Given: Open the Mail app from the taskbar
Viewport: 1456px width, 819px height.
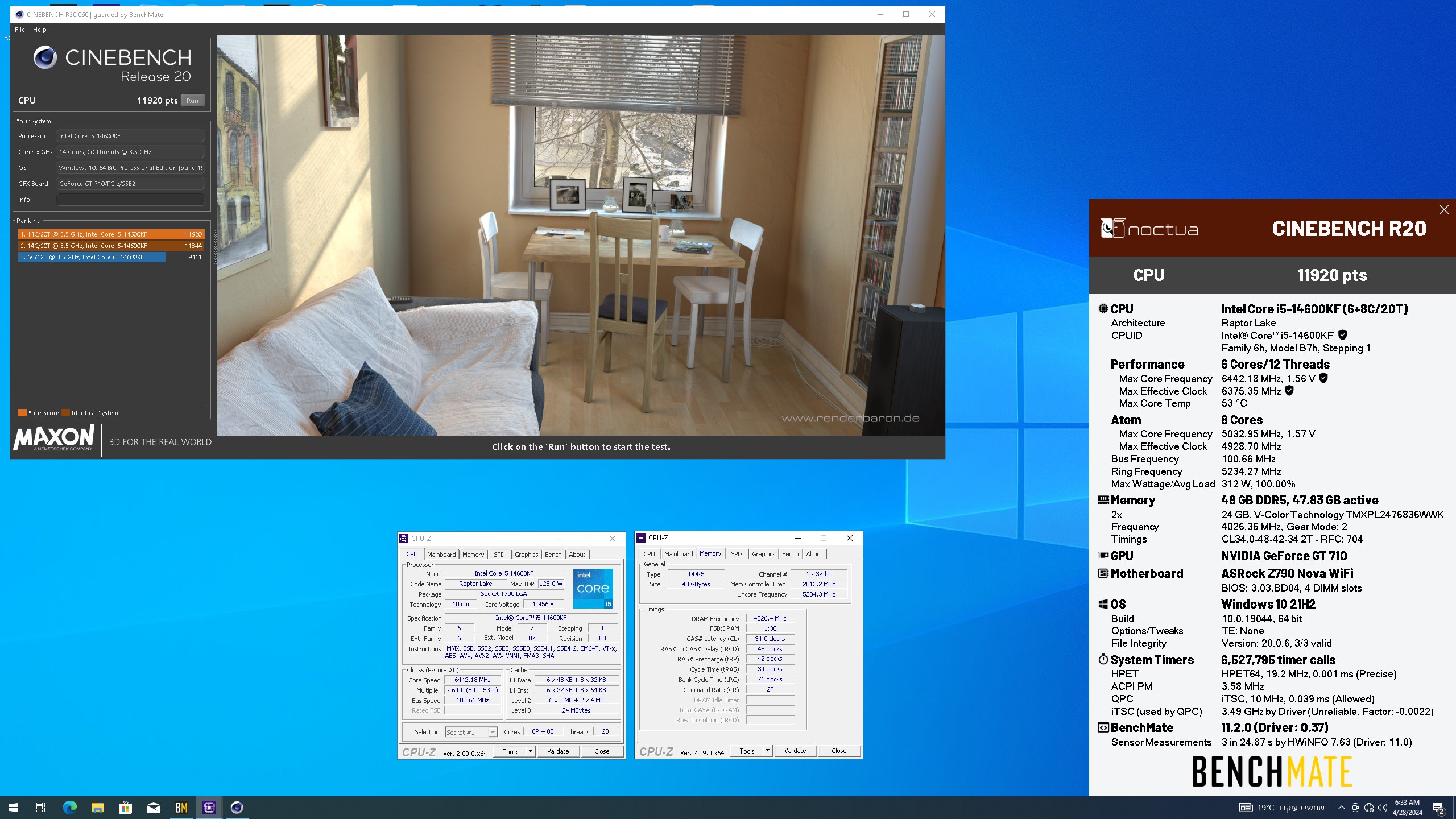Looking at the screenshot, I should click(153, 807).
